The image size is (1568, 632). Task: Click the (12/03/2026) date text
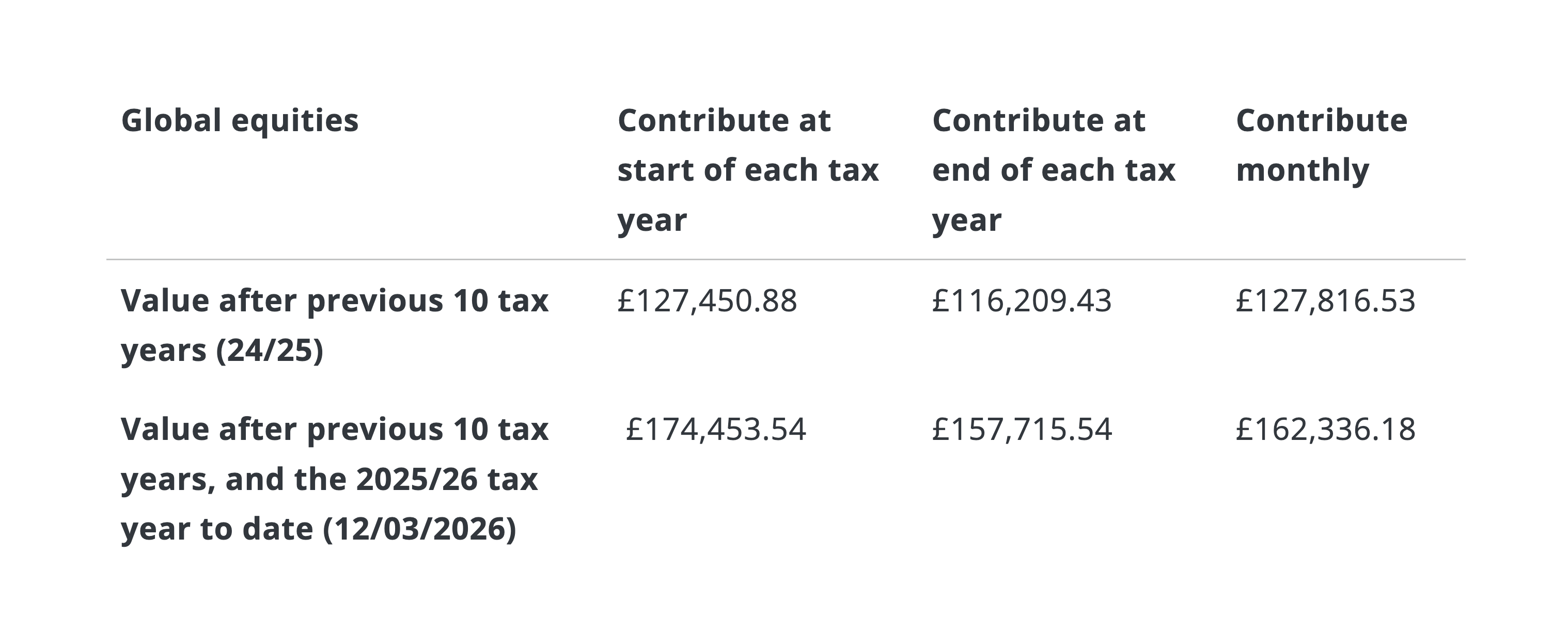(x=419, y=529)
